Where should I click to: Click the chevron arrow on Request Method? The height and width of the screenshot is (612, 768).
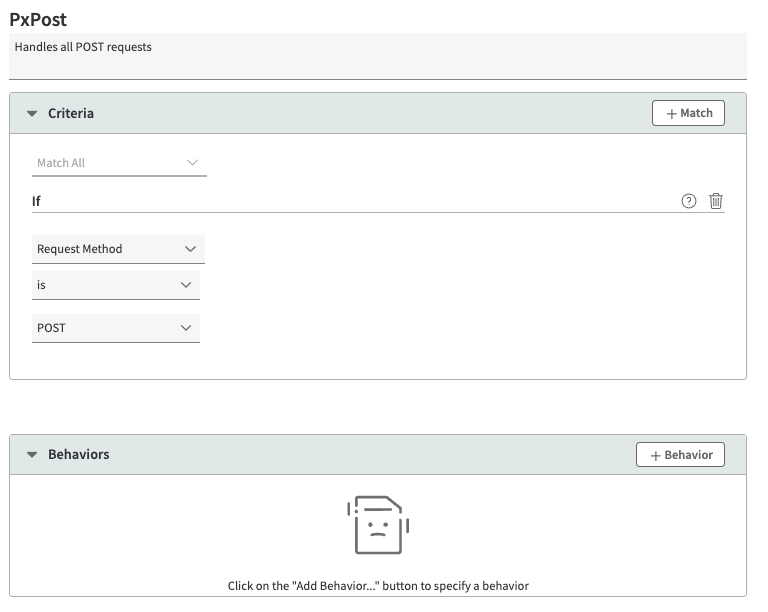click(x=191, y=249)
